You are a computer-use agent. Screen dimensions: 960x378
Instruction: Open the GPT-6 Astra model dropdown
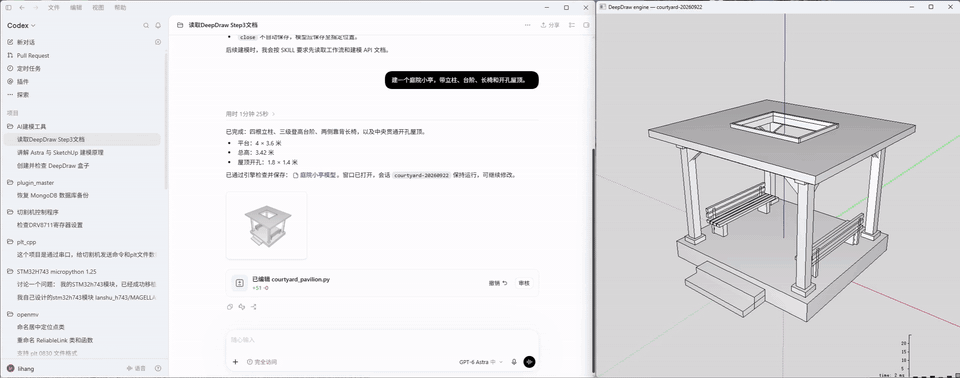[x=481, y=362]
